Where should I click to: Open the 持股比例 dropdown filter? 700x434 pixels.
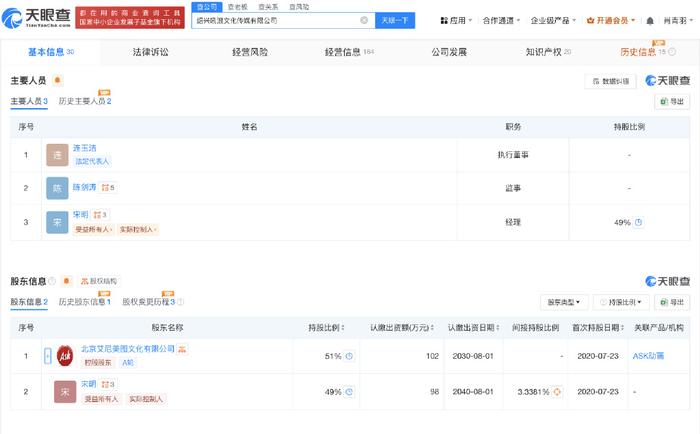pyautogui.click(x=620, y=301)
